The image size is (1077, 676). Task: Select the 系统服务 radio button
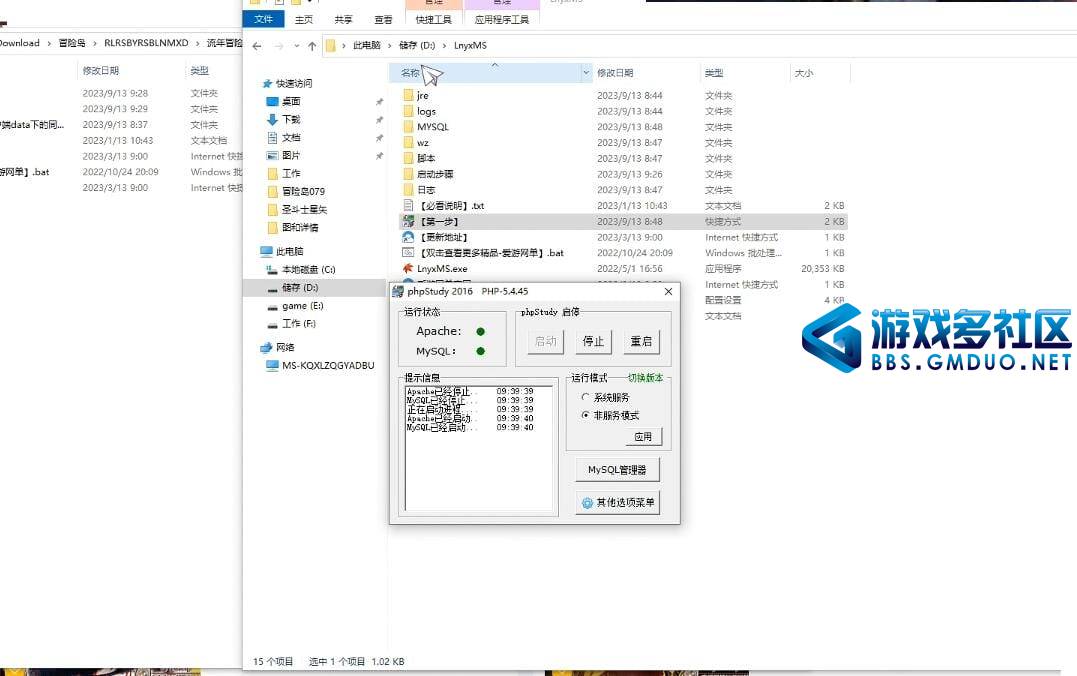pyautogui.click(x=585, y=397)
